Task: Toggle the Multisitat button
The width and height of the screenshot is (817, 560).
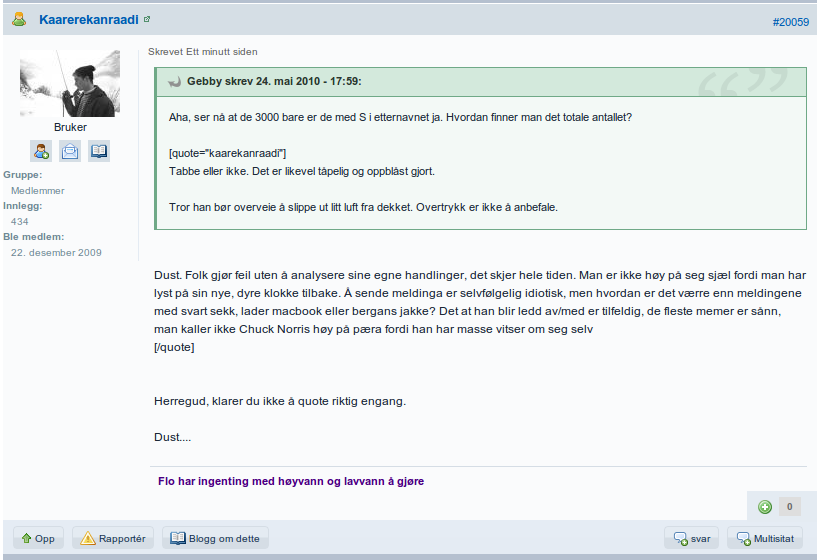Action: pos(765,538)
